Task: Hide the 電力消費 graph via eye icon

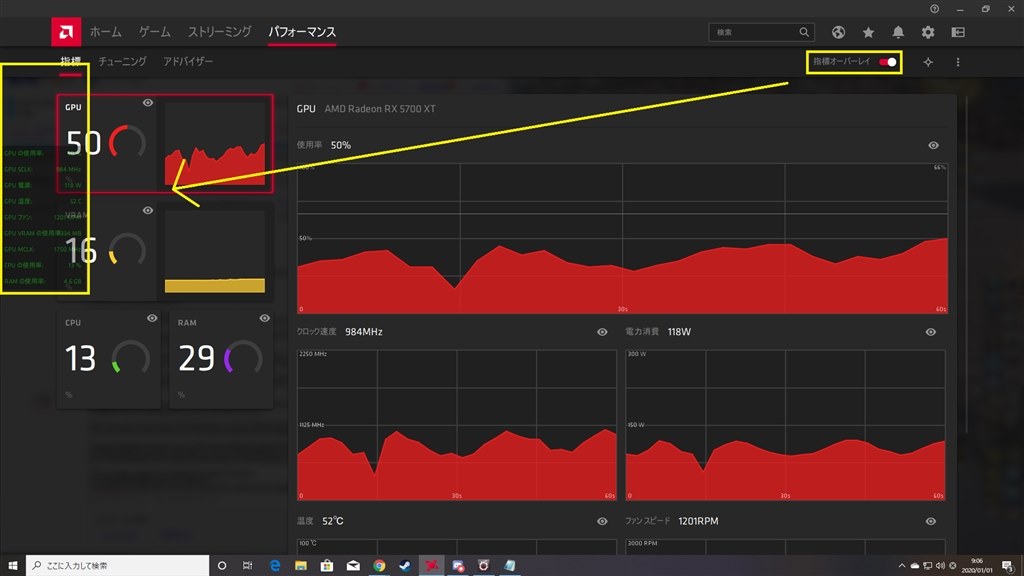Action: (x=931, y=332)
